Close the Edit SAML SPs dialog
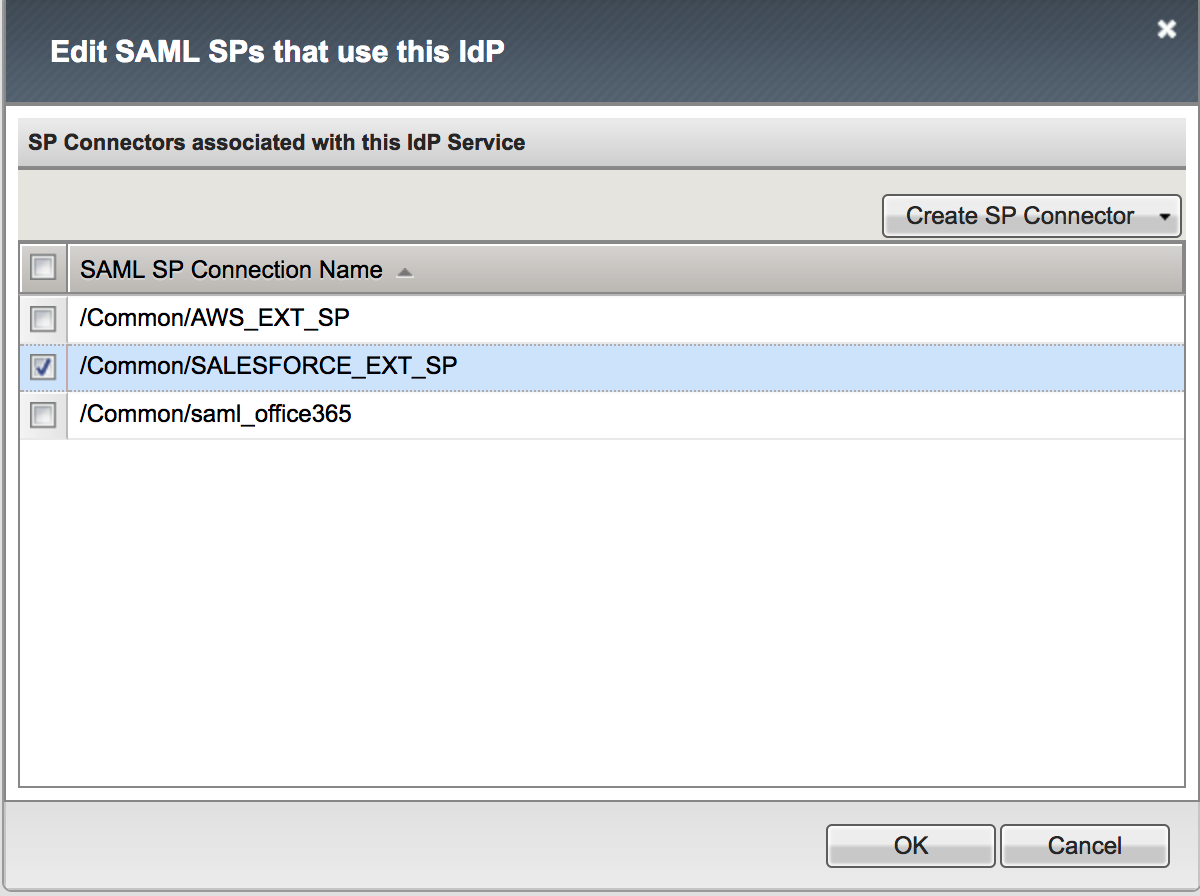Viewport: 1200px width, 896px height. [1166, 29]
